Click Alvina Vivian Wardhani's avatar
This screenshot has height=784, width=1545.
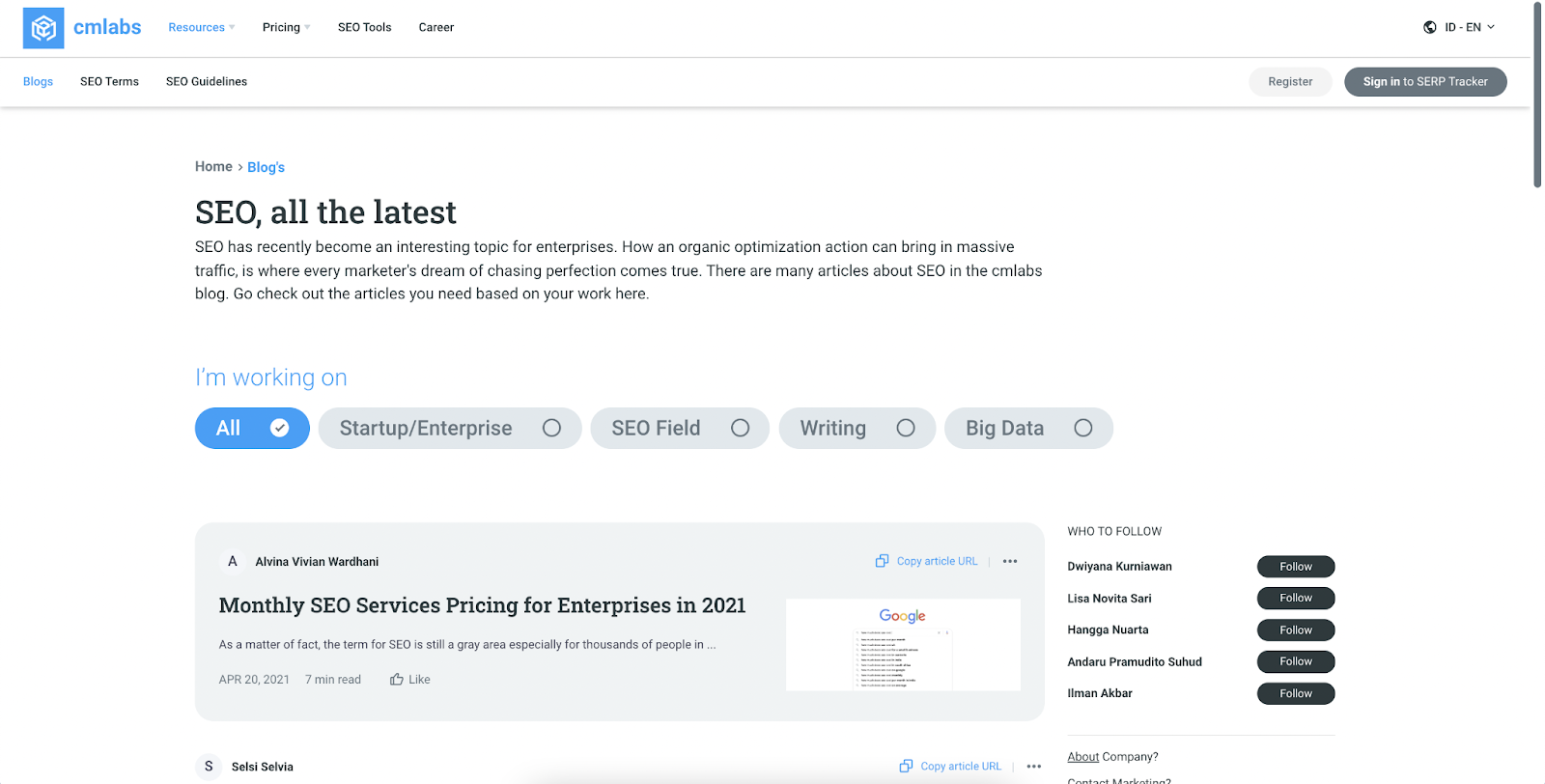232,561
